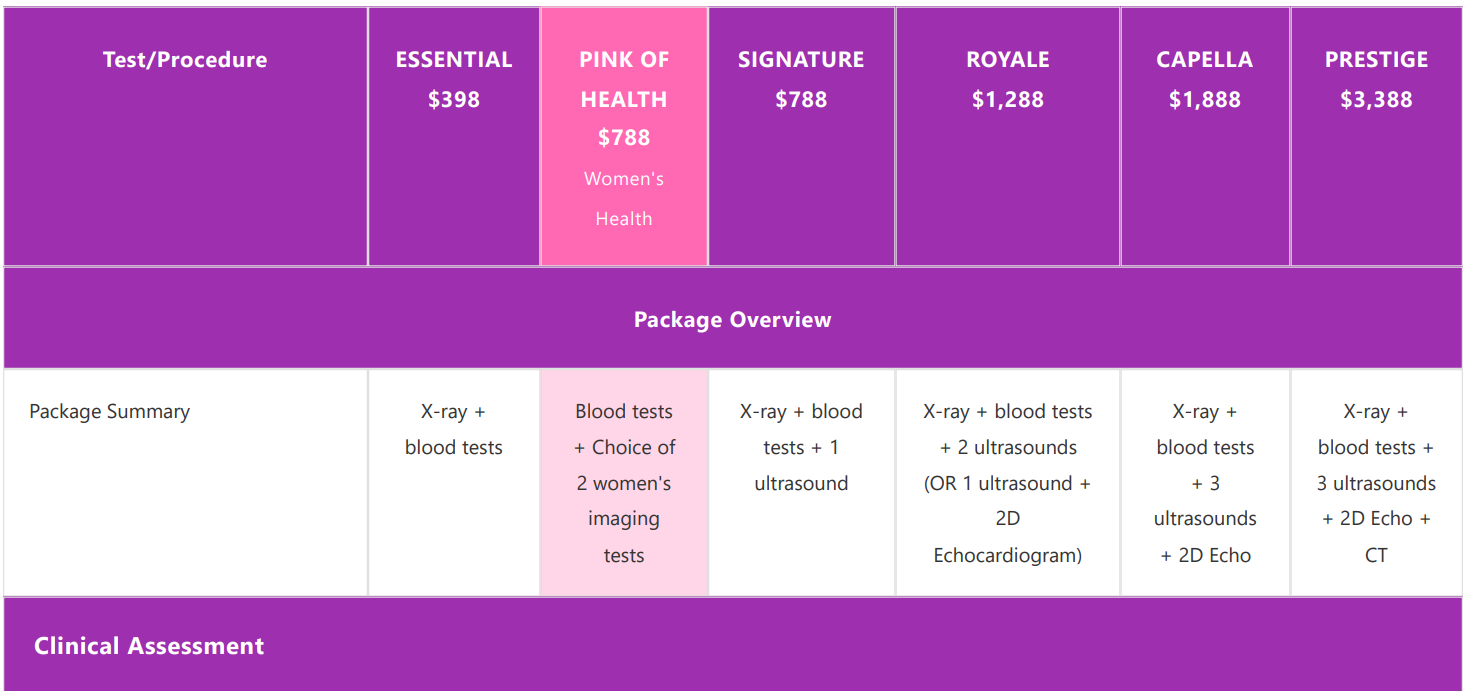Click the 'Women's Health' subtitle text

pos(624,199)
